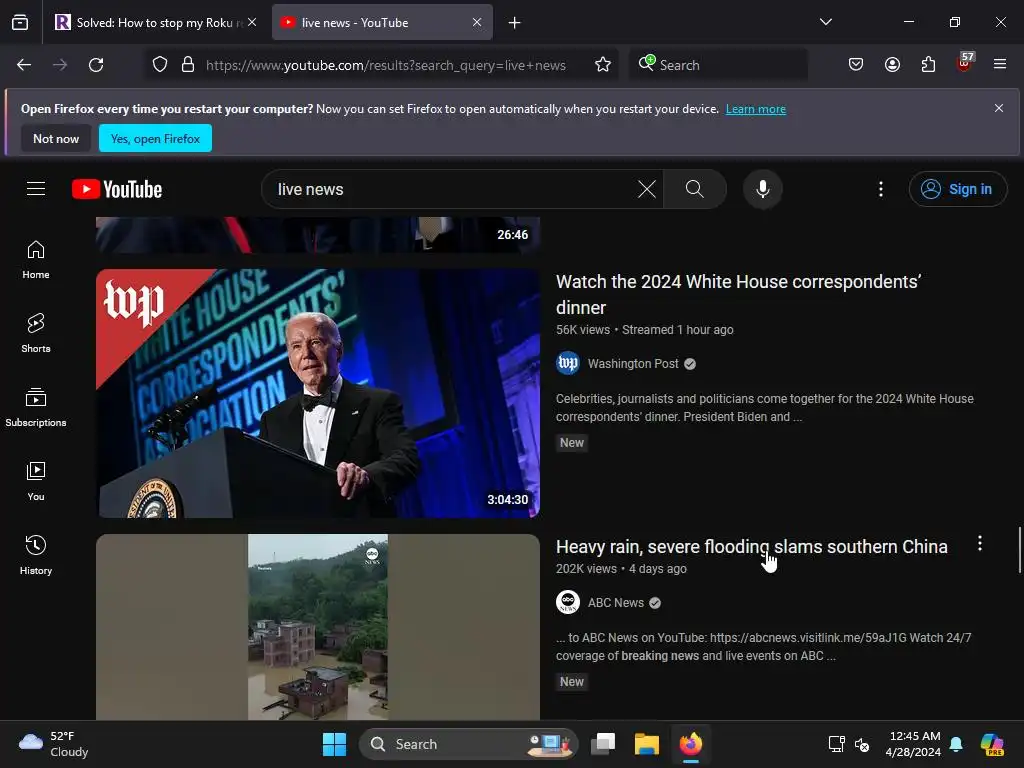Open File Explorer from the taskbar
Screen dimensions: 1024x768
(647, 744)
